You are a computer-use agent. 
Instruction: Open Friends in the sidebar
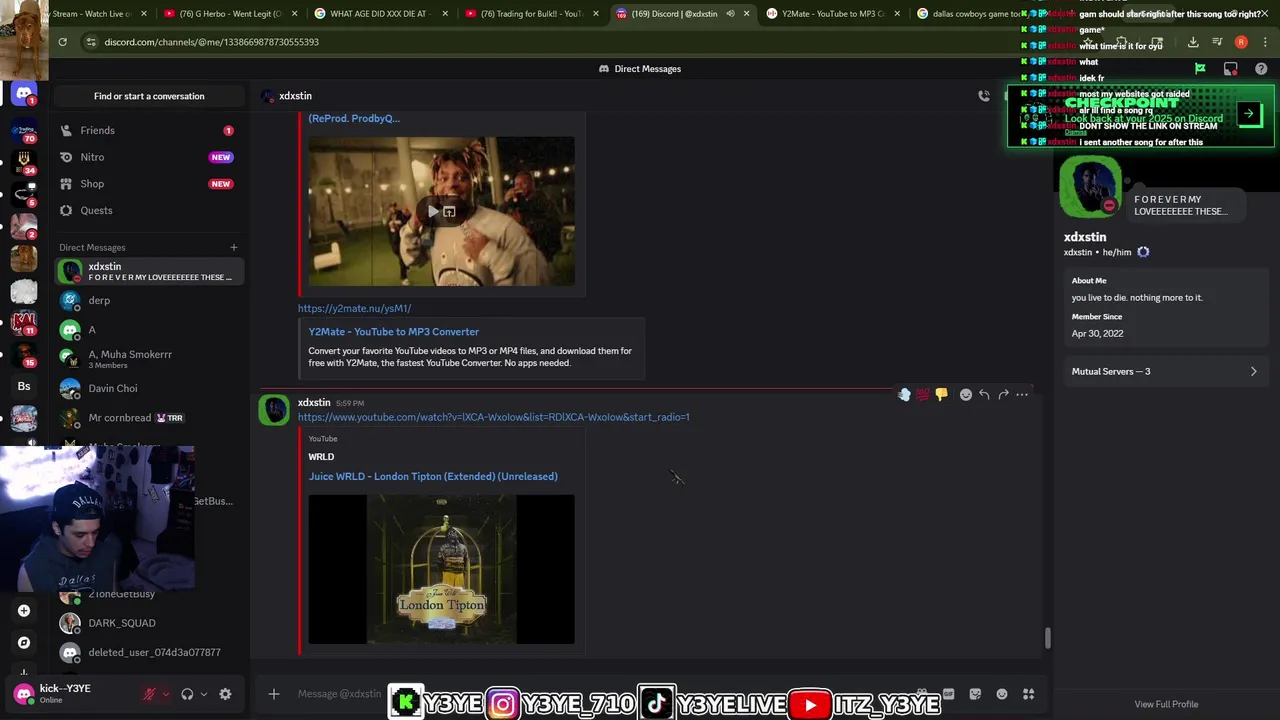[x=149, y=130]
